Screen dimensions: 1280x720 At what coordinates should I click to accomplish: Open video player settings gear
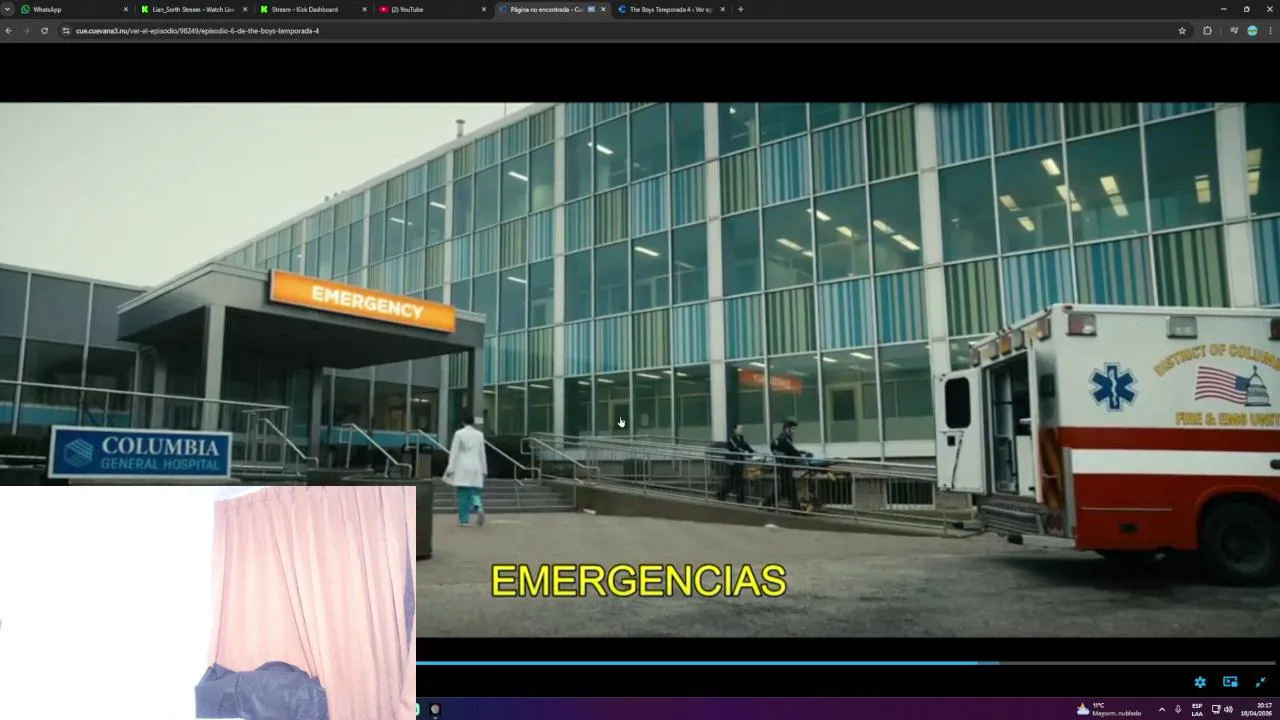tap(1200, 682)
